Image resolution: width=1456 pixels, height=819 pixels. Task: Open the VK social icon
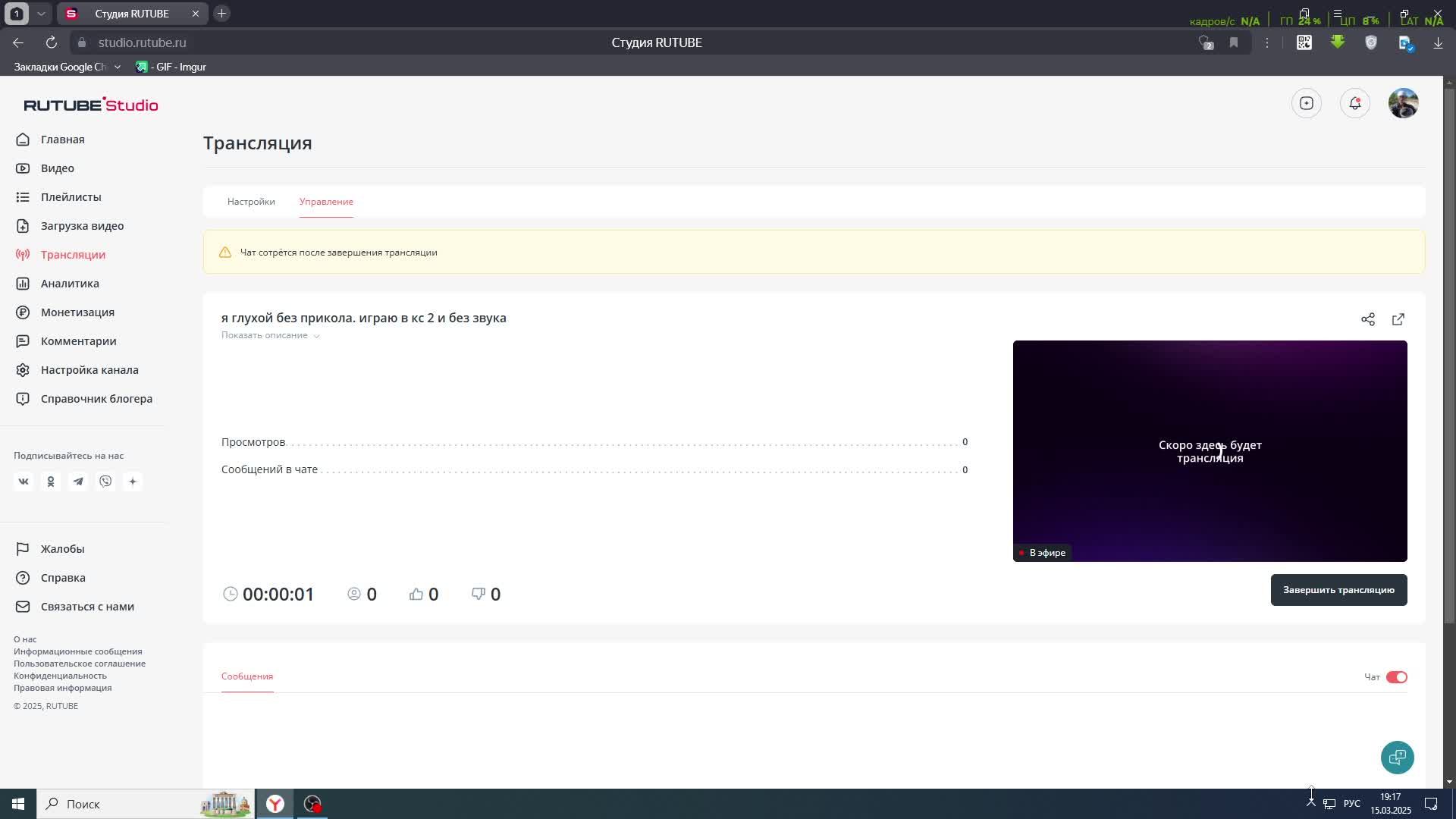tap(24, 482)
